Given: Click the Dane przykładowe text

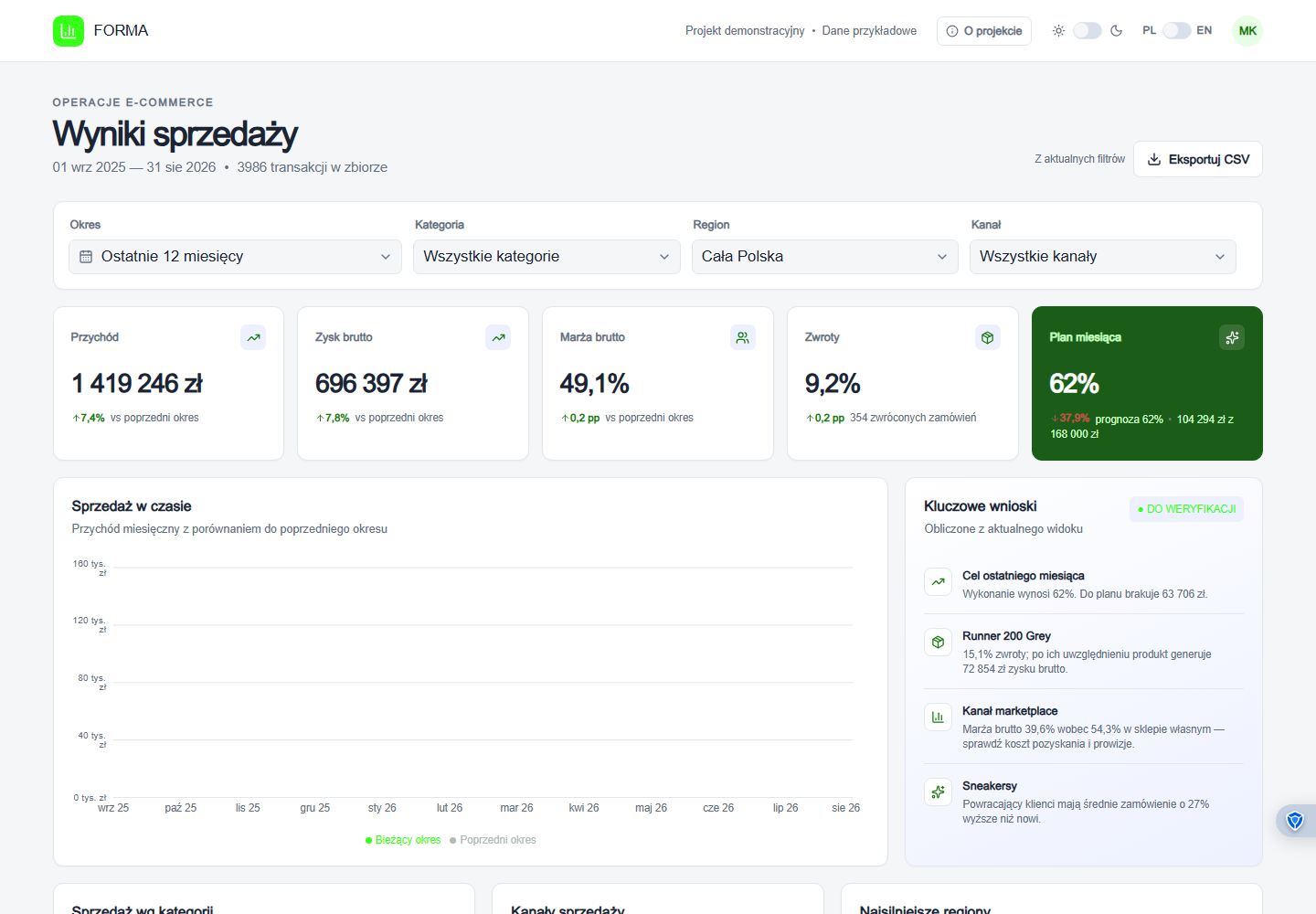Looking at the screenshot, I should 869,31.
